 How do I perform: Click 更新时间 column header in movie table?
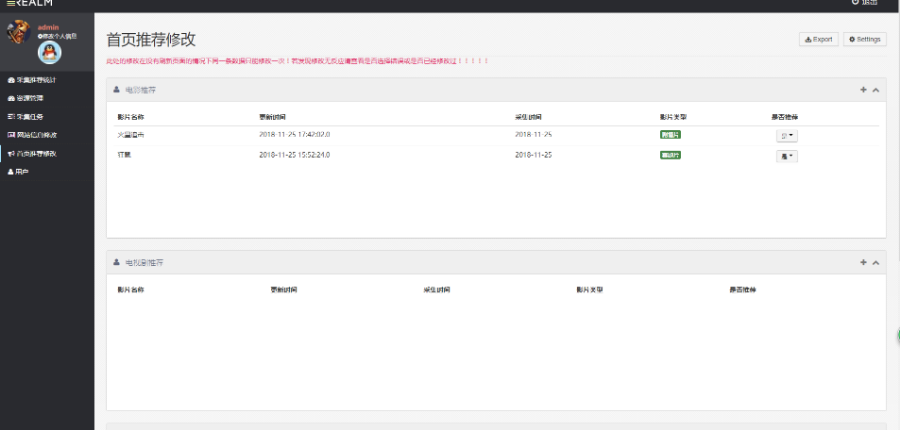pyautogui.click(x=273, y=117)
